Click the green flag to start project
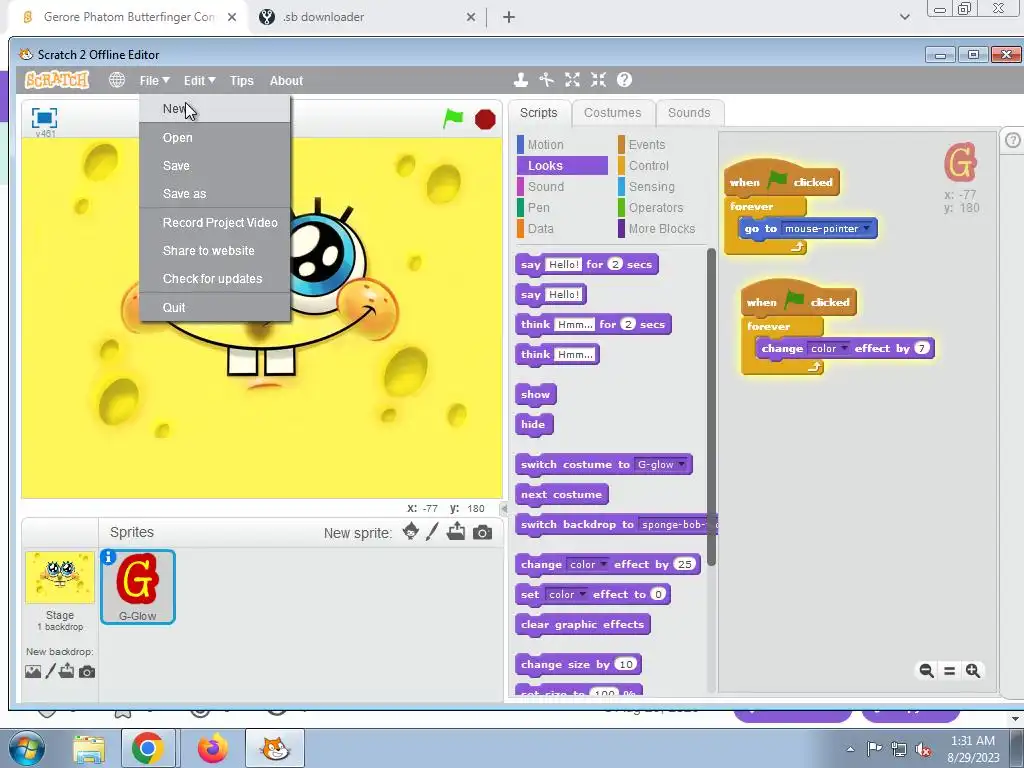 point(453,119)
